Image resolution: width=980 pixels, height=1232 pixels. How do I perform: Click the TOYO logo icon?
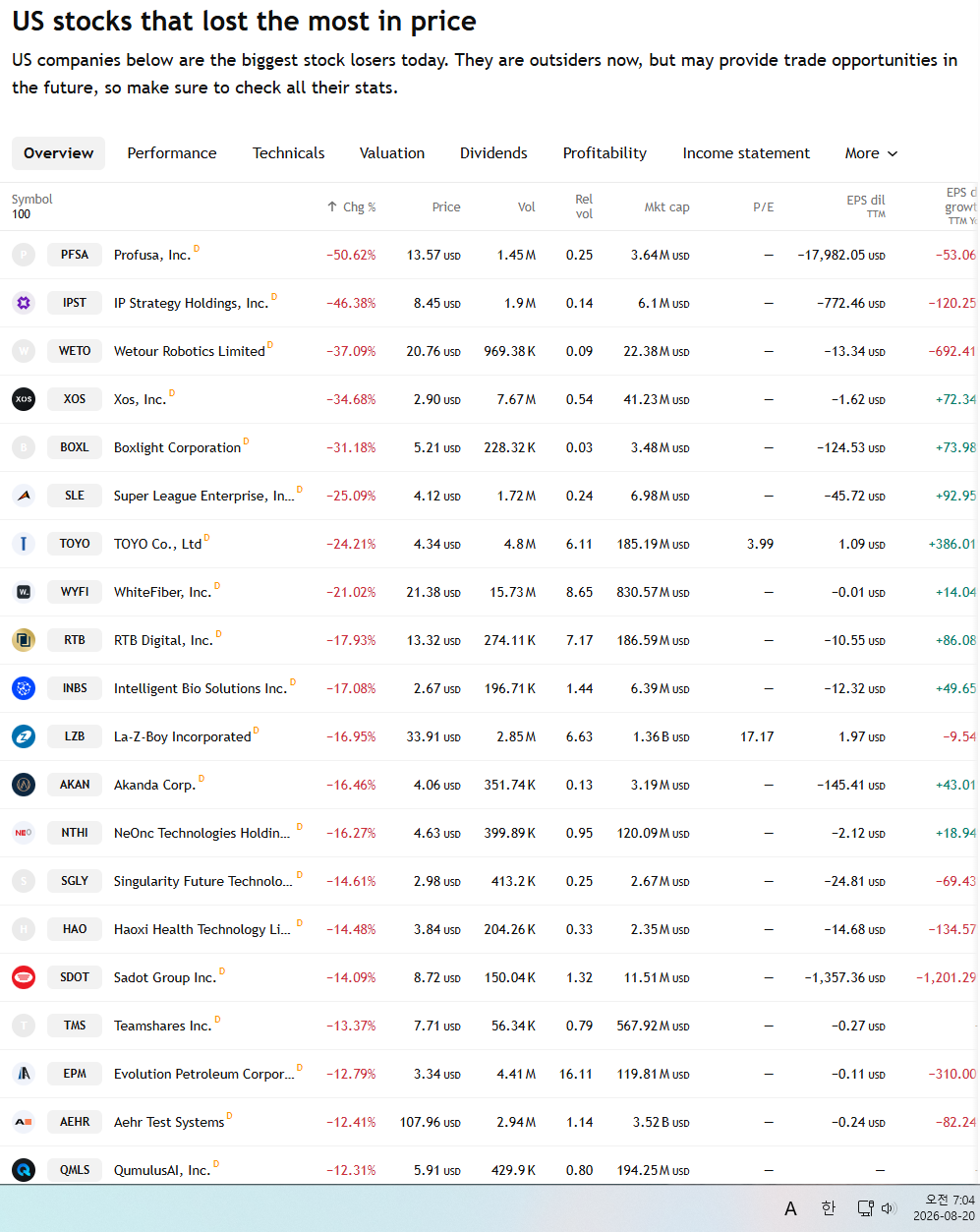(24, 544)
